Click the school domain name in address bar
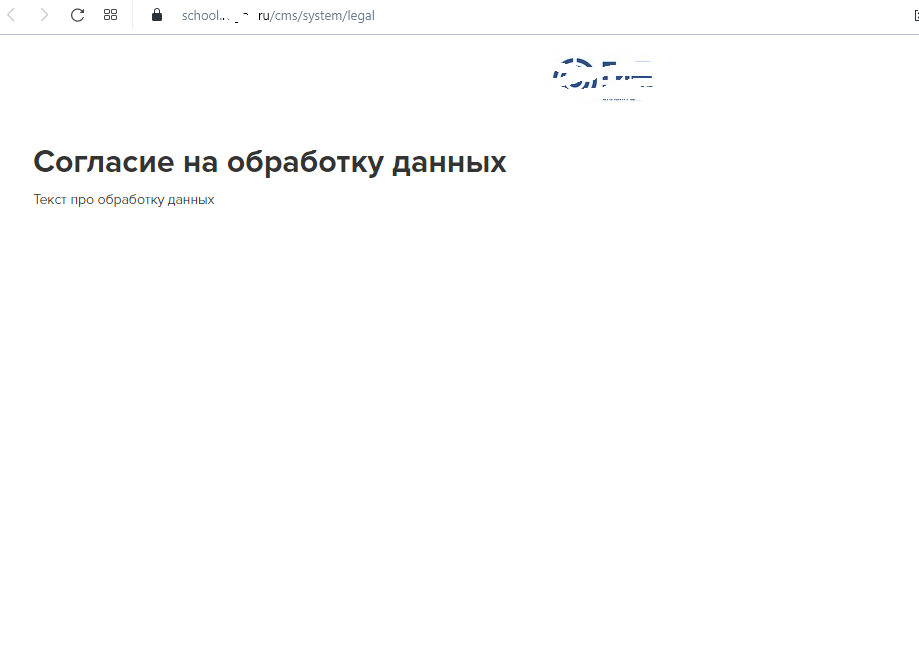919x651 pixels. [x=205, y=15]
